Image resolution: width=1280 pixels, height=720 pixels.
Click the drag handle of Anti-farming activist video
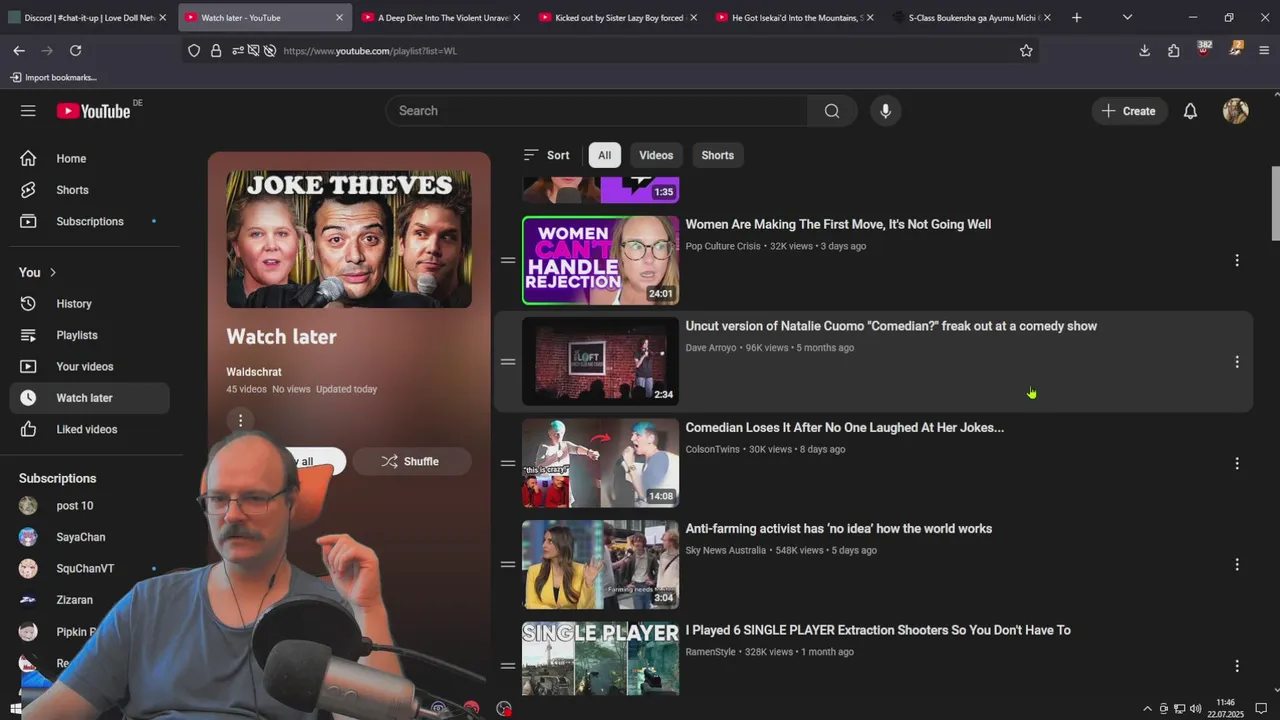[508, 565]
